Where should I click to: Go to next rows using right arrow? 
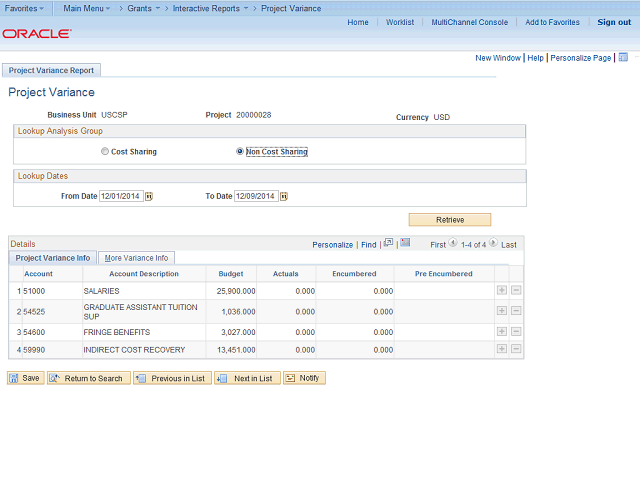pyautogui.click(x=492, y=243)
